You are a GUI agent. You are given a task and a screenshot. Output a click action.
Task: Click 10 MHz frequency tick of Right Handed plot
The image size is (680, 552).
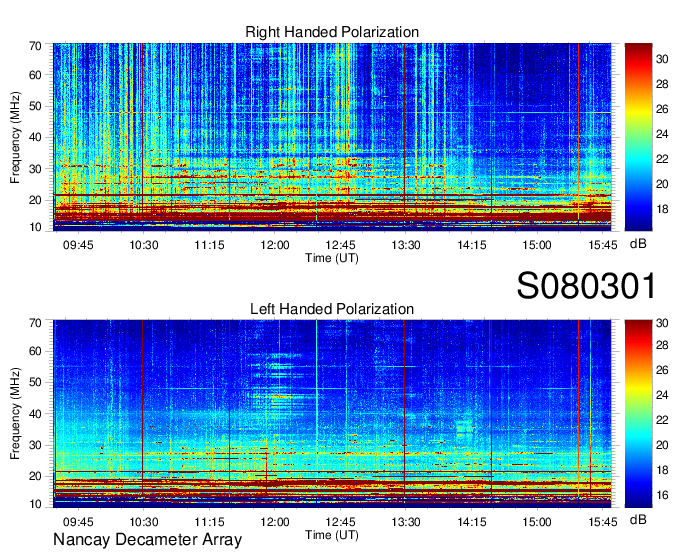(x=35, y=227)
